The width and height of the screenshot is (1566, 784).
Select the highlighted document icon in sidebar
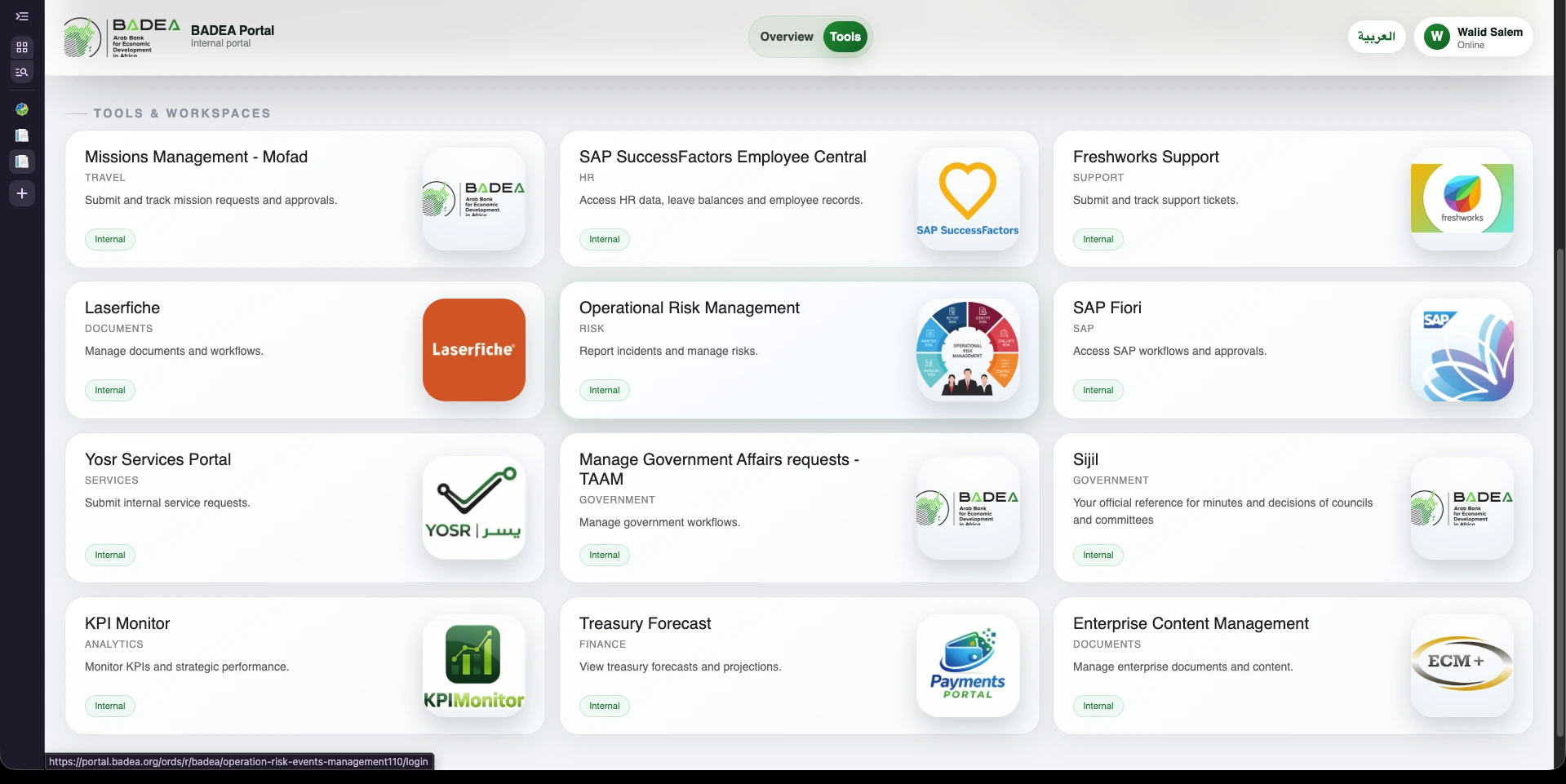point(22,162)
